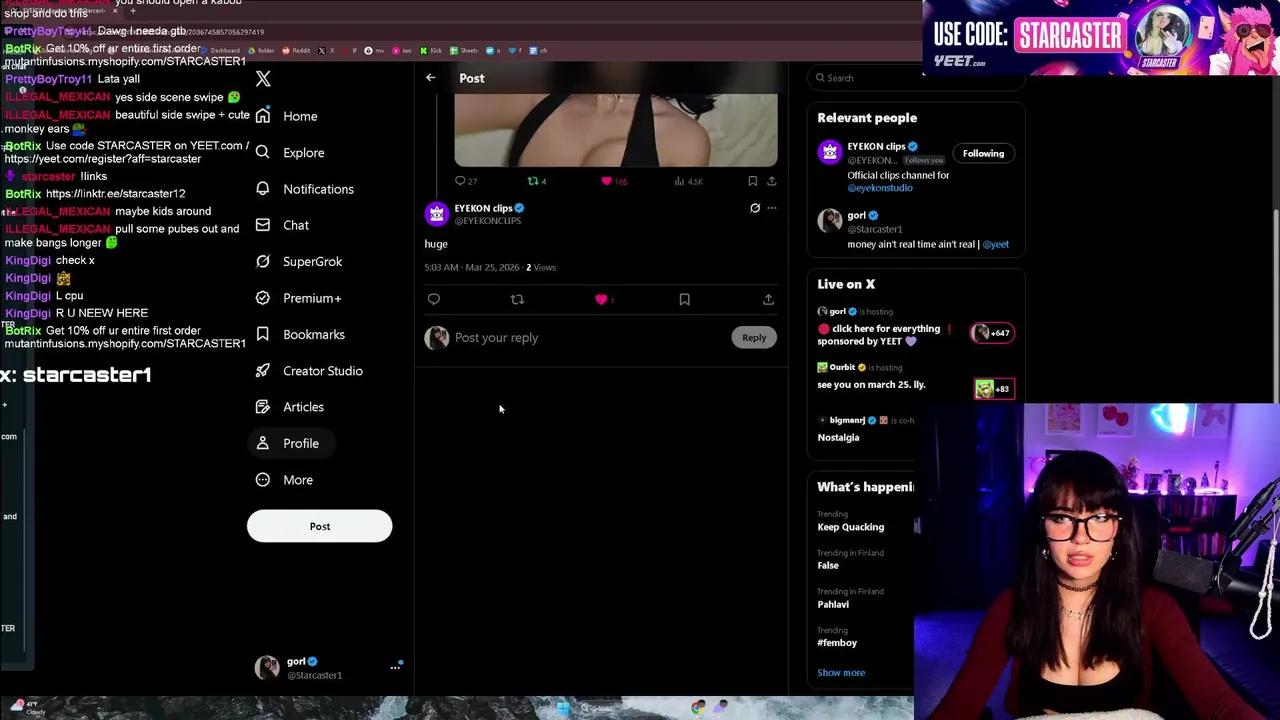Open gorl profile in Relevant people

(856, 215)
